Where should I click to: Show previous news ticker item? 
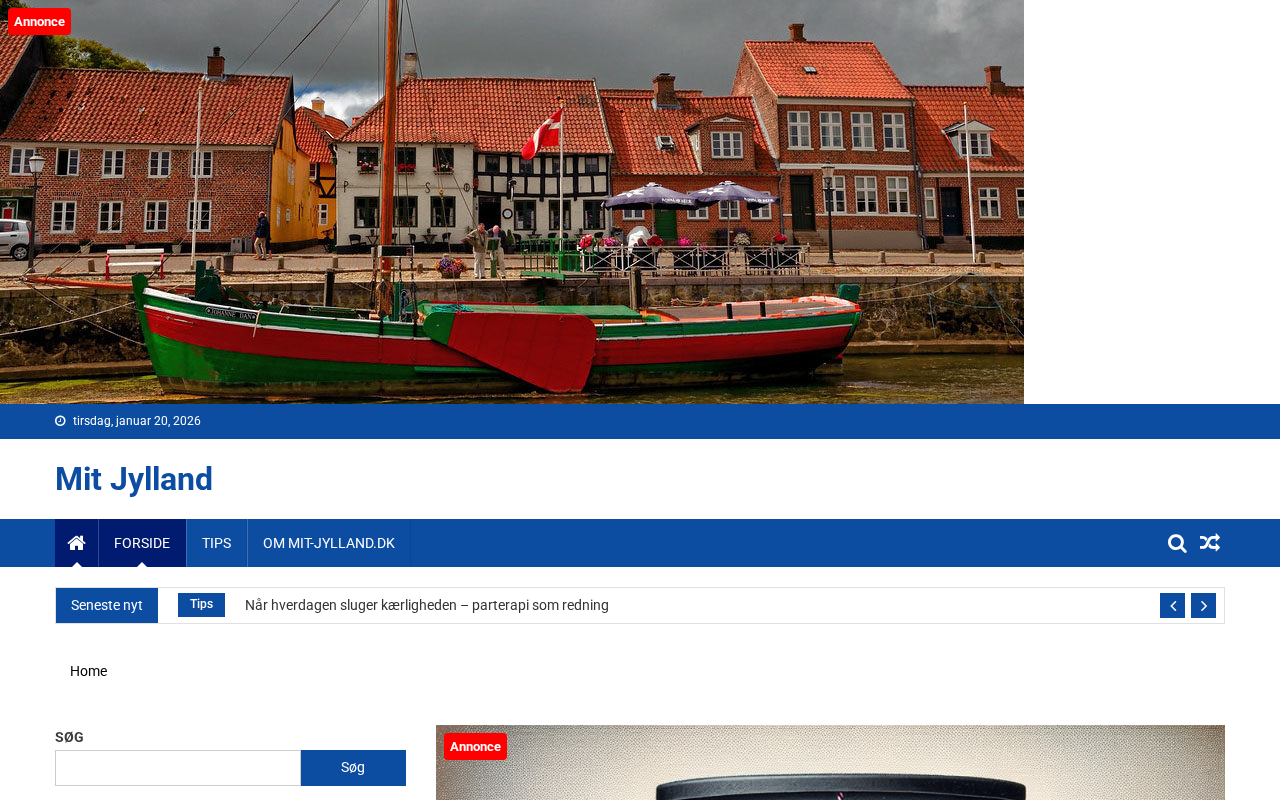point(1172,606)
